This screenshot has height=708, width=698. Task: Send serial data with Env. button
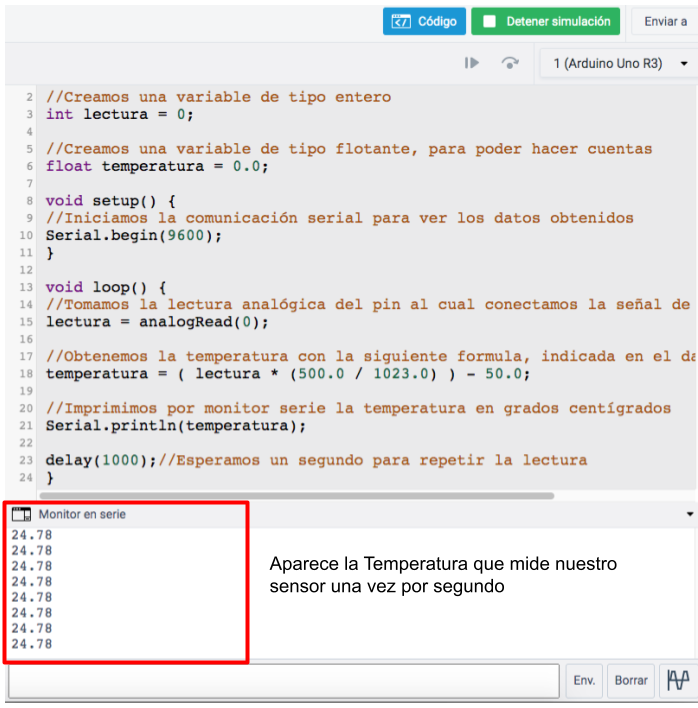(584, 680)
